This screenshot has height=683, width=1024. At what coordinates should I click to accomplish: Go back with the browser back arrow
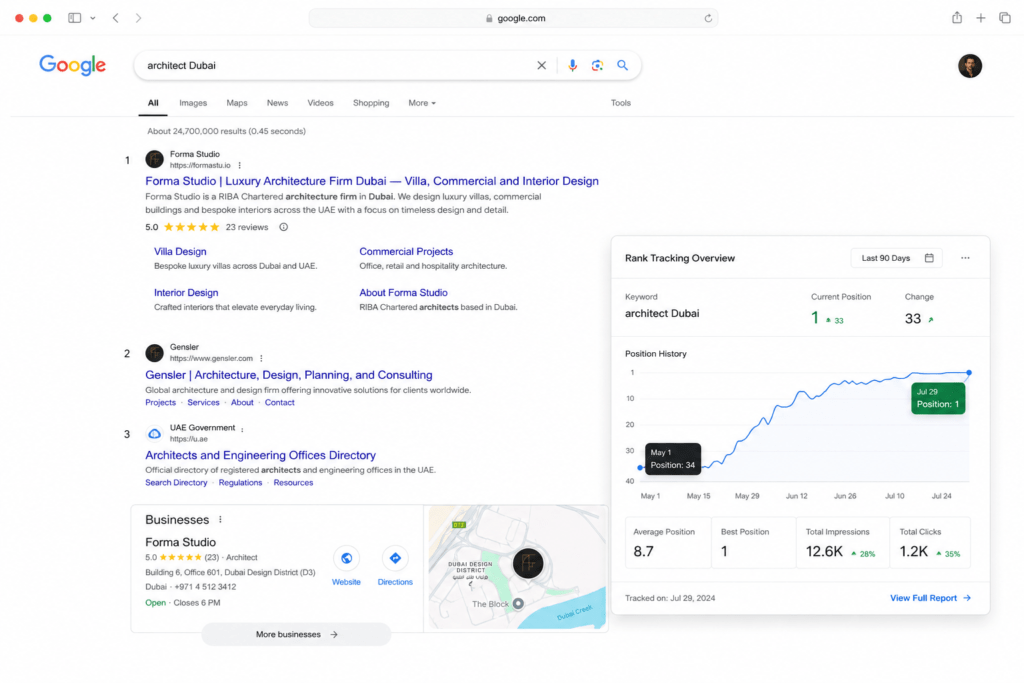pos(116,18)
